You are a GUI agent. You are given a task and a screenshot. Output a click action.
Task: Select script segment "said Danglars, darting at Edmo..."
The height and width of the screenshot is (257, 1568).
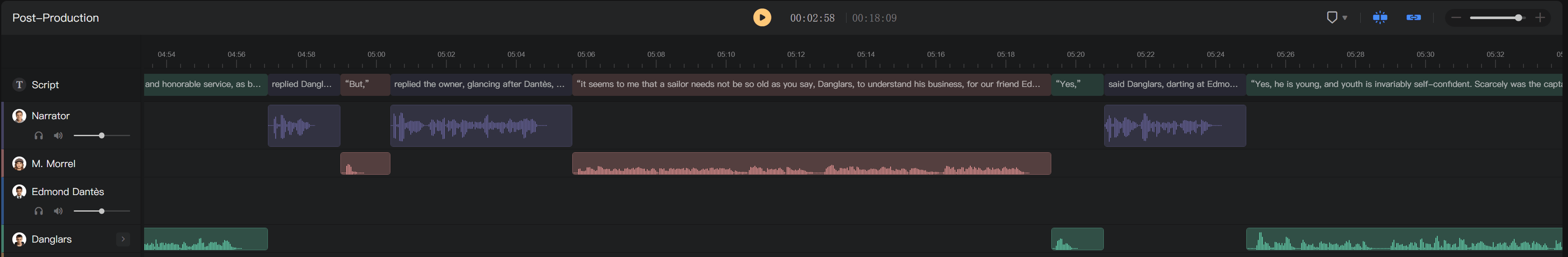coord(1175,85)
